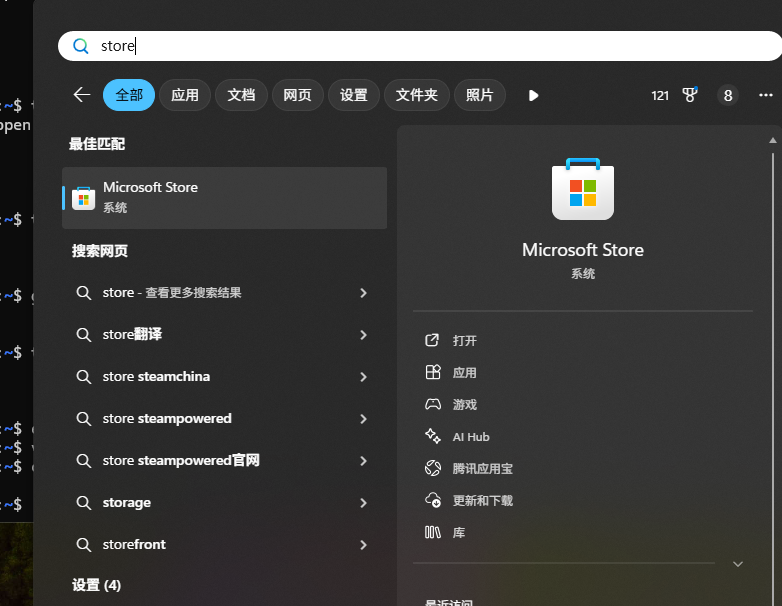
Task: Expand the 'store steampowered' suggestion chevron
Action: point(364,419)
